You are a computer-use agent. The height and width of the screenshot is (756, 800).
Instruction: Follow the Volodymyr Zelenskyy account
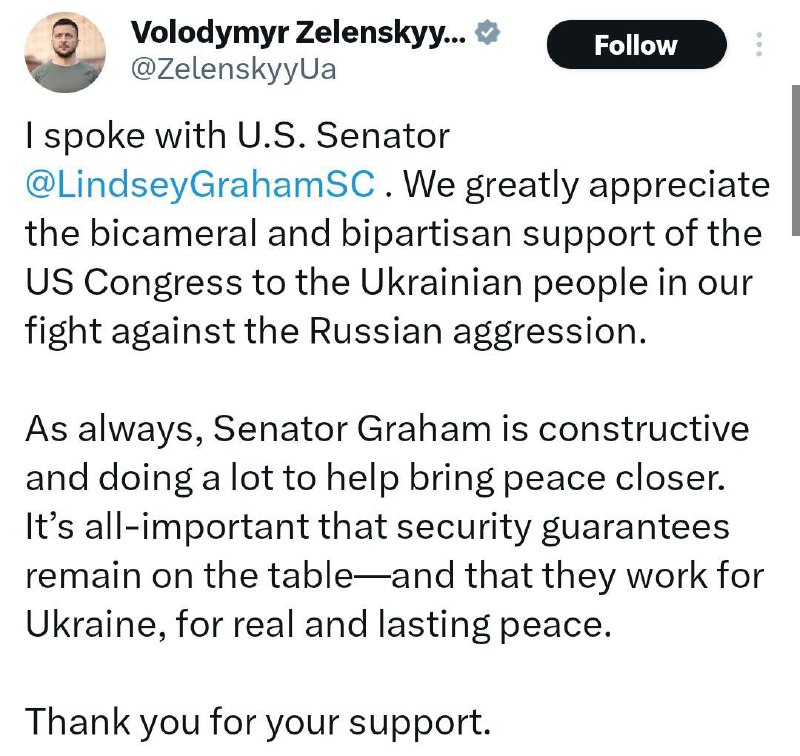click(636, 45)
